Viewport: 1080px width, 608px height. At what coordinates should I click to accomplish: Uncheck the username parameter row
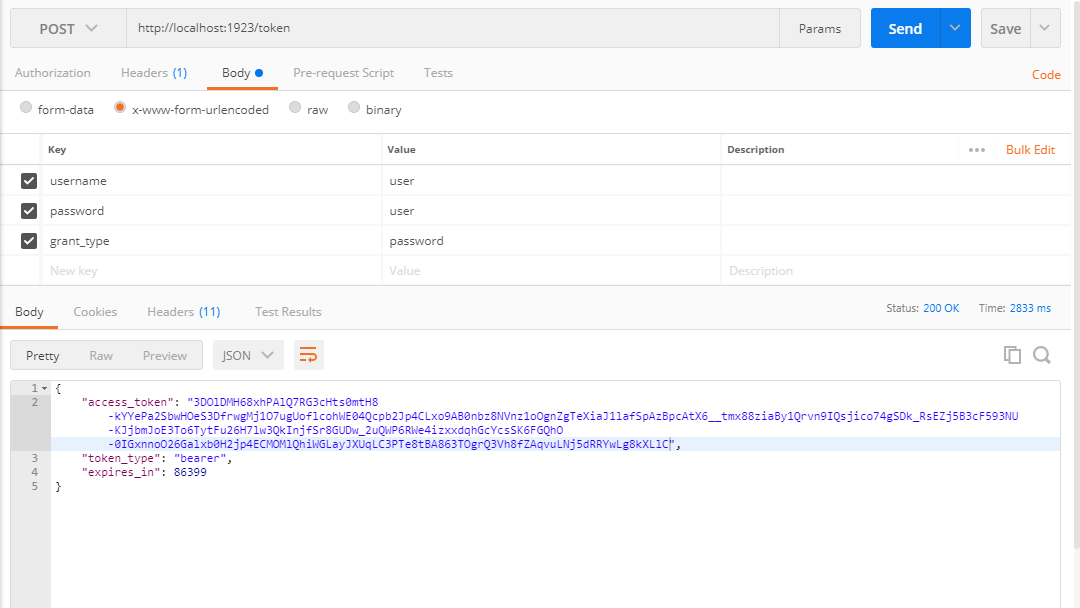pos(29,180)
